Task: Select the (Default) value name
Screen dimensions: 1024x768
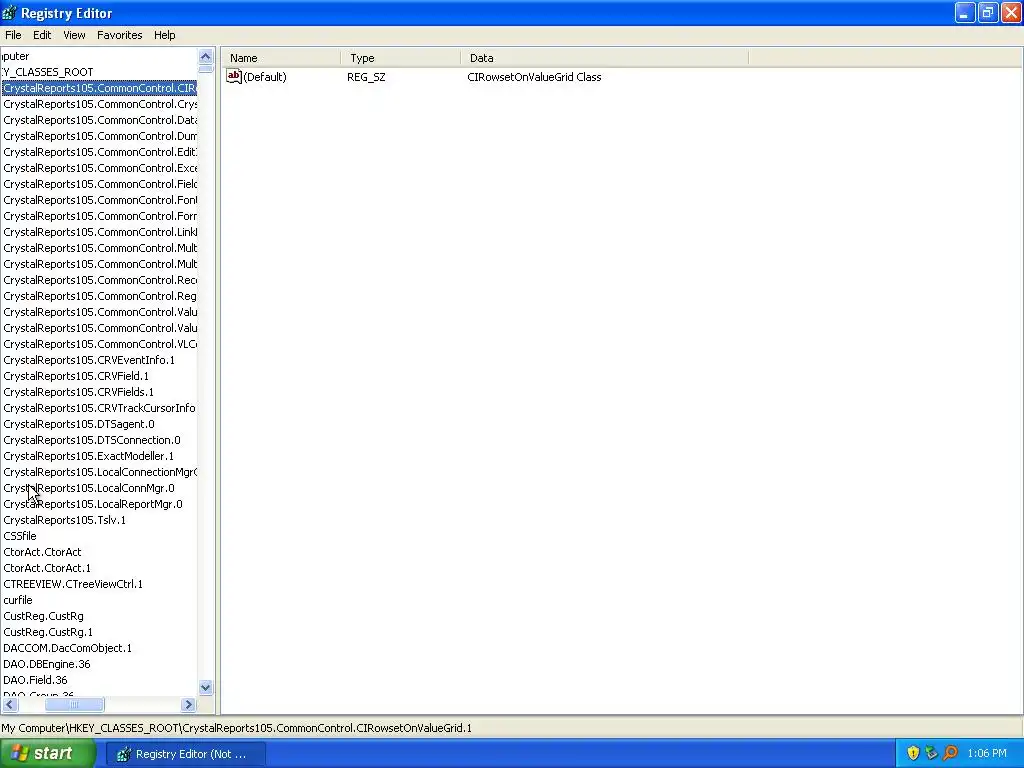Action: click(x=264, y=77)
